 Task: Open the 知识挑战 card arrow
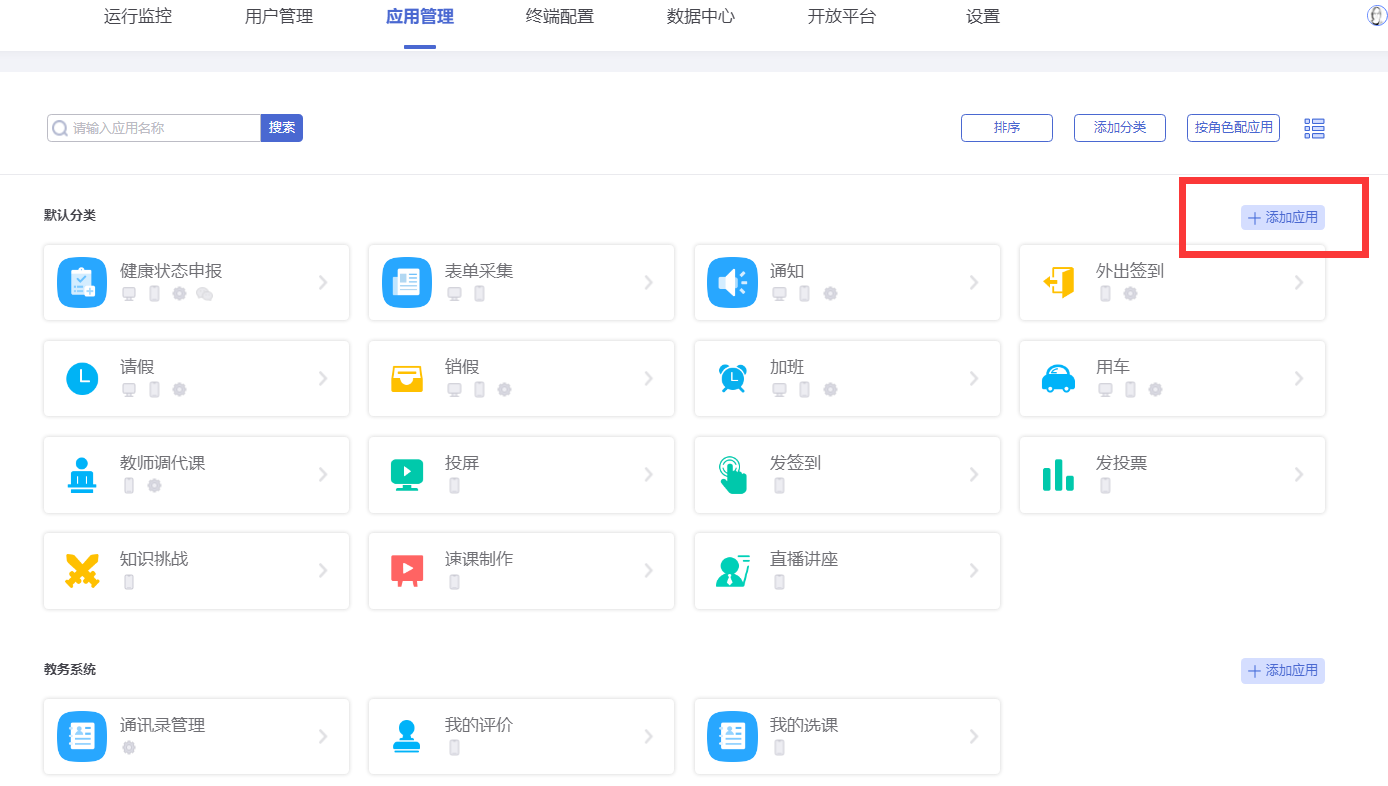[x=323, y=571]
